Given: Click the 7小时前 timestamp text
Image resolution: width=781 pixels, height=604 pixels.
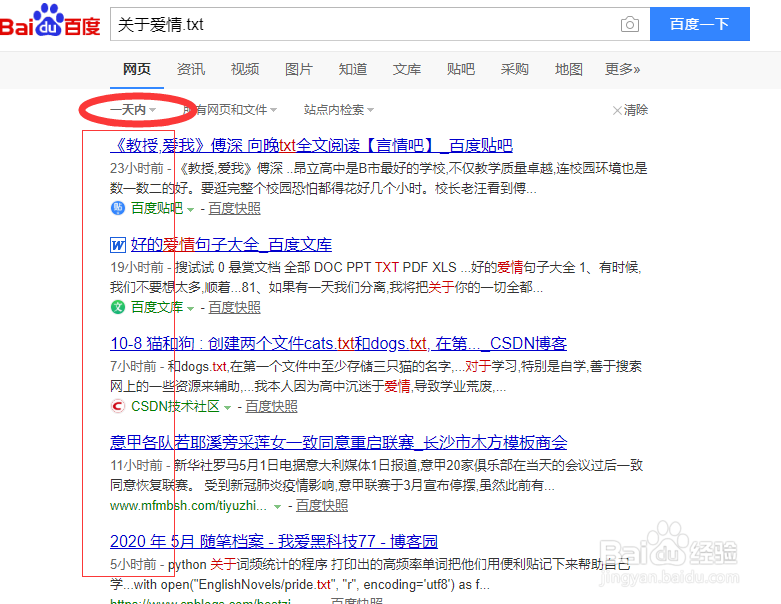Looking at the screenshot, I should pos(133,366).
